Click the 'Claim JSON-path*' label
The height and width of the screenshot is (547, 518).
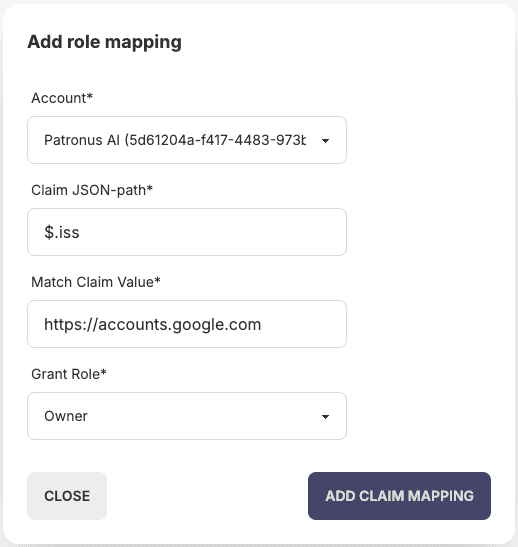click(92, 190)
